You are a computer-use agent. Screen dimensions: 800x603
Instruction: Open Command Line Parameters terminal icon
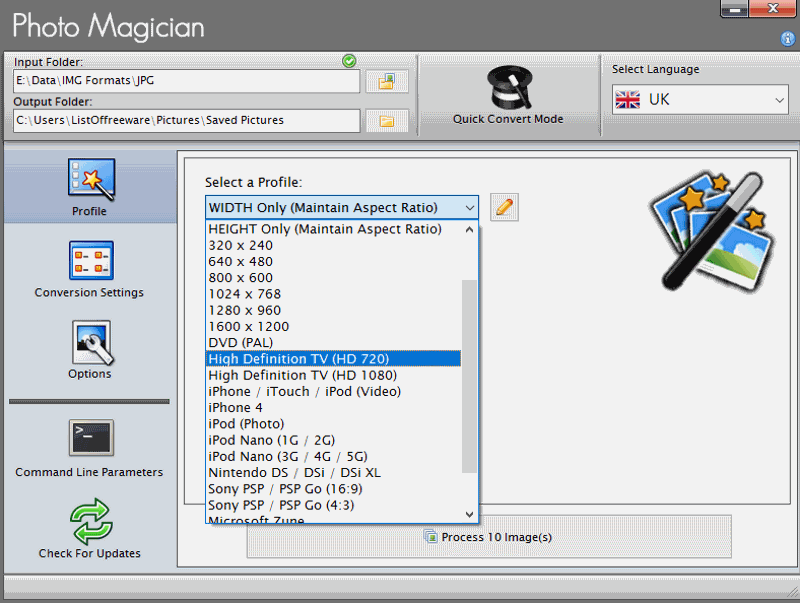pos(91,438)
